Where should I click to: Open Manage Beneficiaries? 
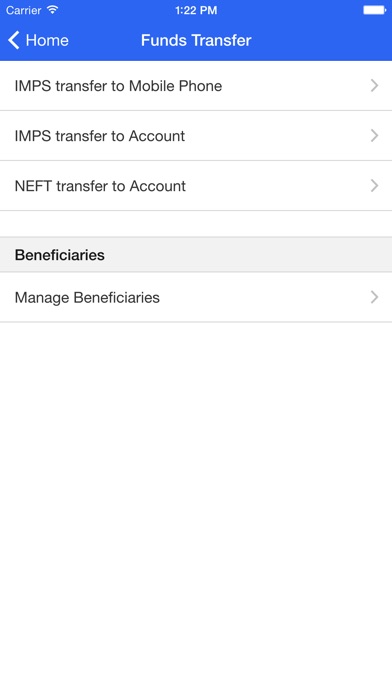196,297
